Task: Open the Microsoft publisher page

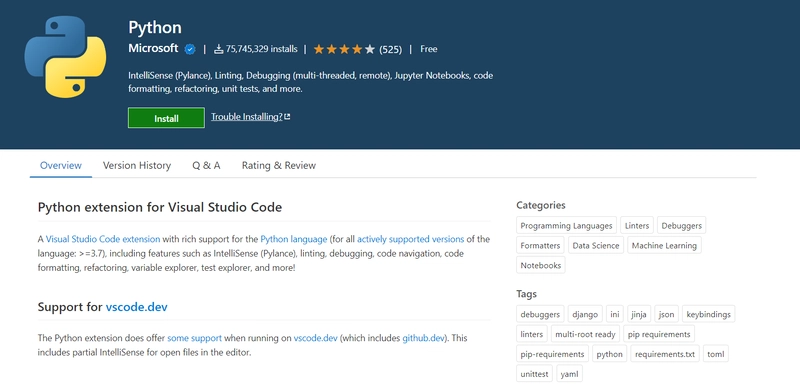Action: coord(153,49)
